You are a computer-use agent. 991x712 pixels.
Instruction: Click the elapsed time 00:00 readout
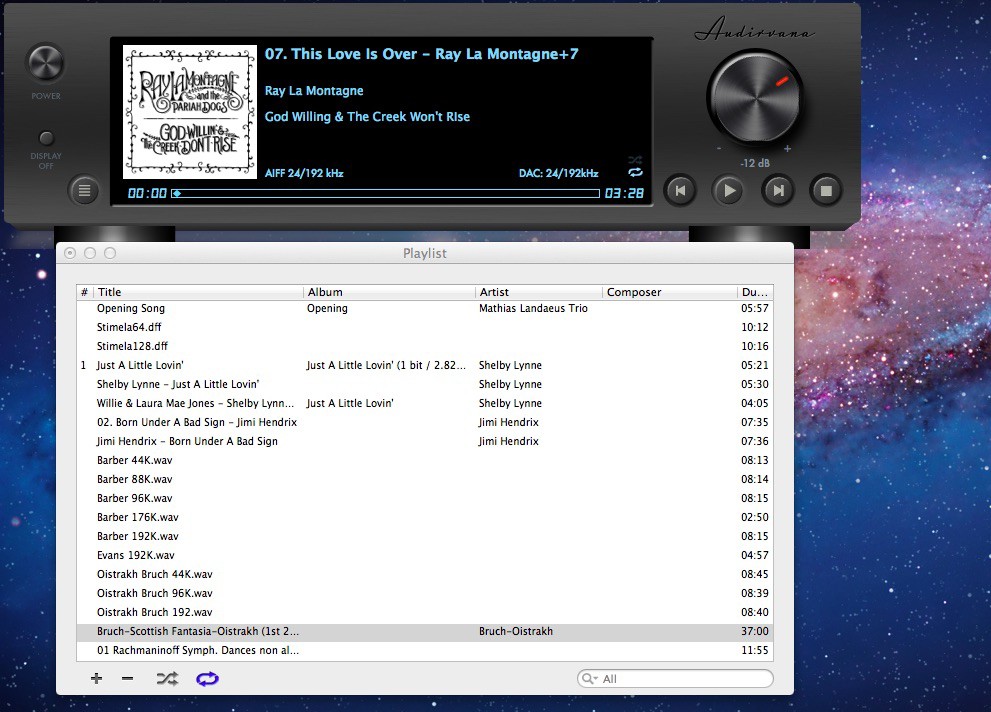pos(147,193)
